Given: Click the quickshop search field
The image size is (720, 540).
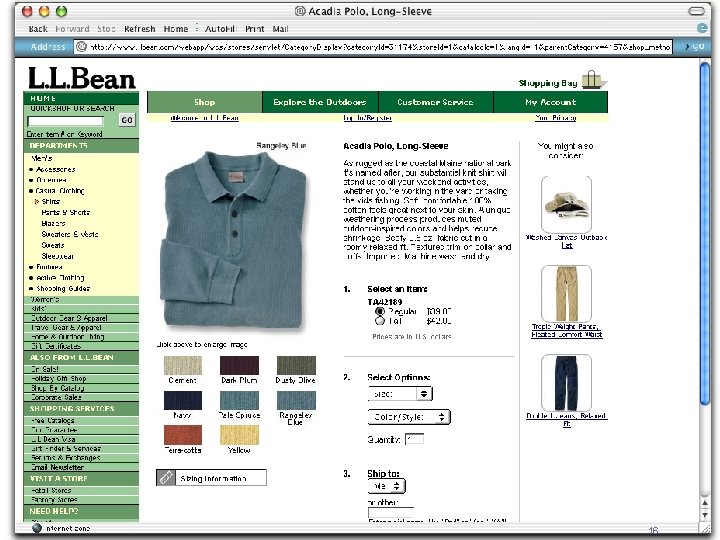Looking at the screenshot, I should tap(65, 121).
